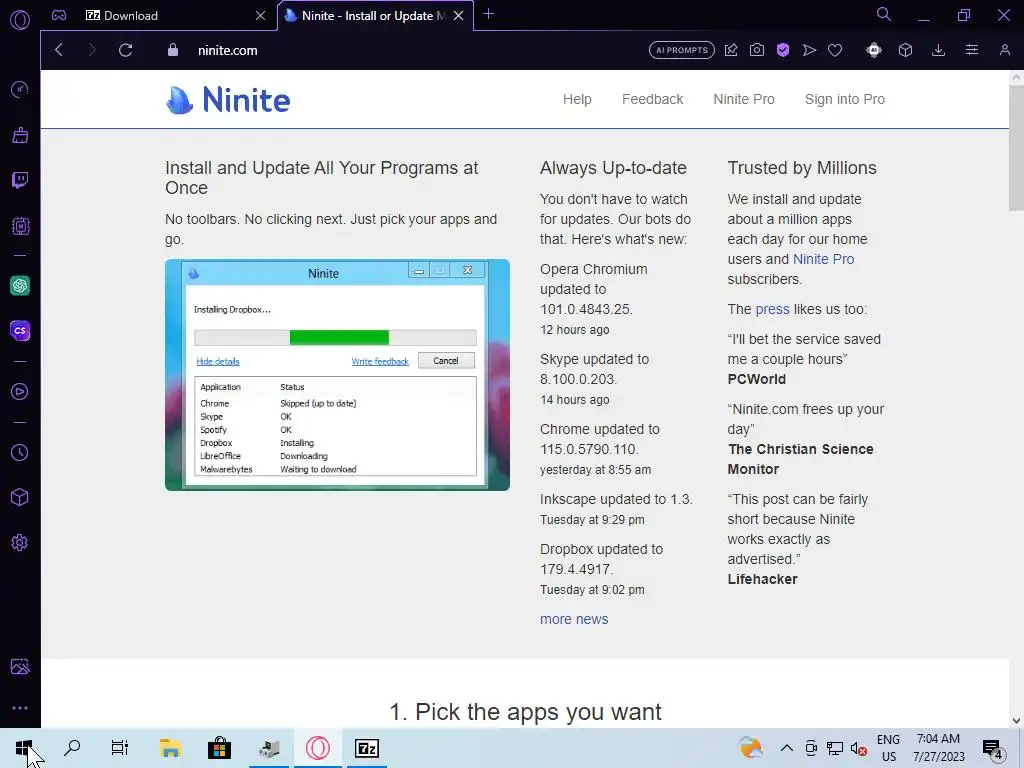This screenshot has height=768, width=1024.
Task: Open Extensions cube in sidebar
Action: (20, 498)
